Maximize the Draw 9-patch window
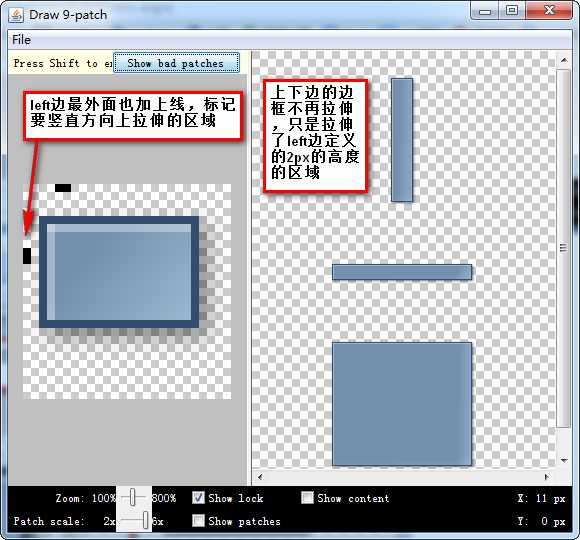This screenshot has height=540, width=580. (512, 11)
